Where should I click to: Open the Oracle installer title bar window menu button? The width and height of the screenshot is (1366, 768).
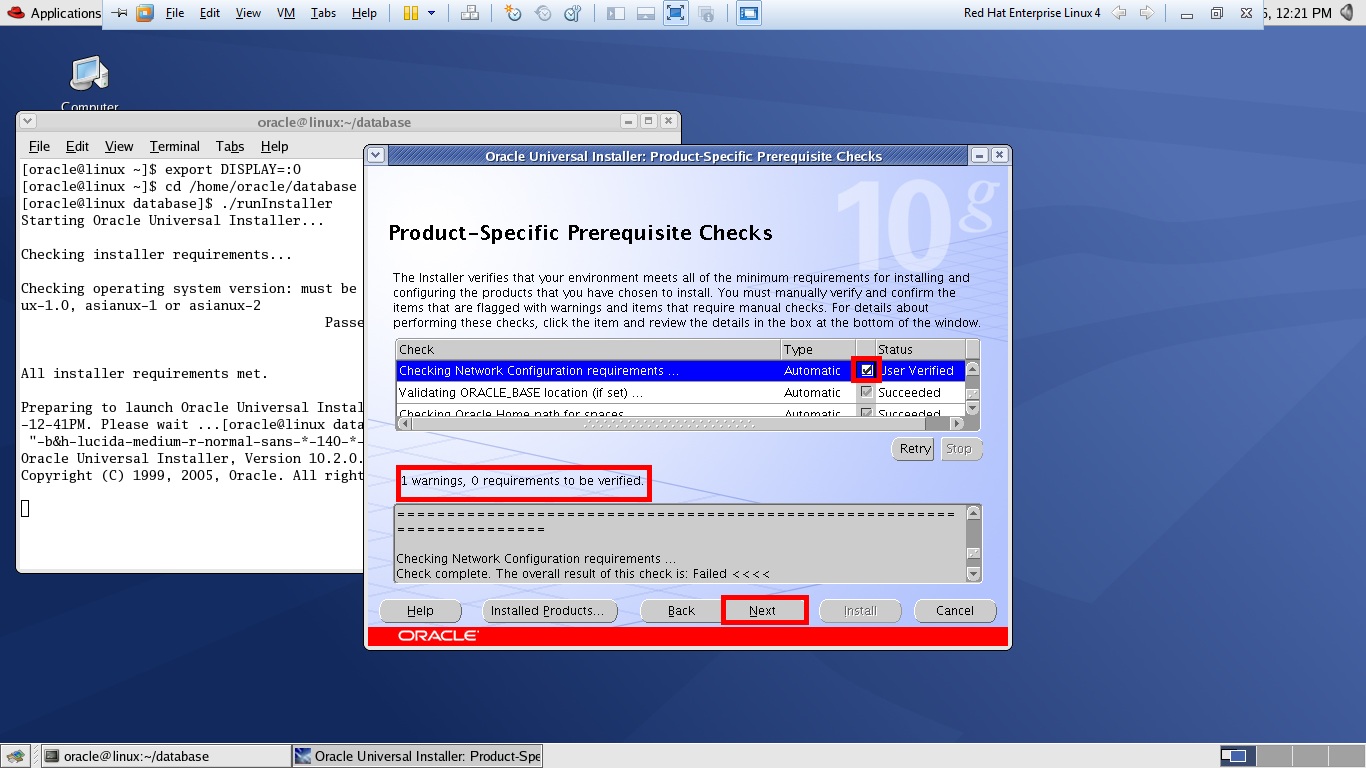pos(375,155)
